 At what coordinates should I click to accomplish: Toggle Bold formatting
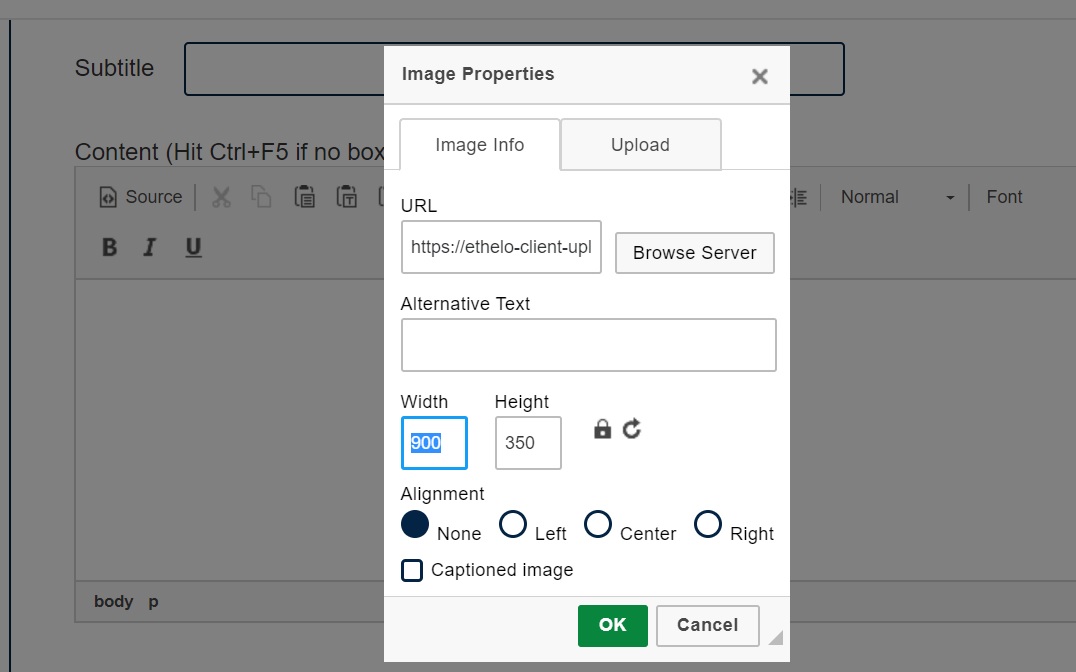[109, 247]
